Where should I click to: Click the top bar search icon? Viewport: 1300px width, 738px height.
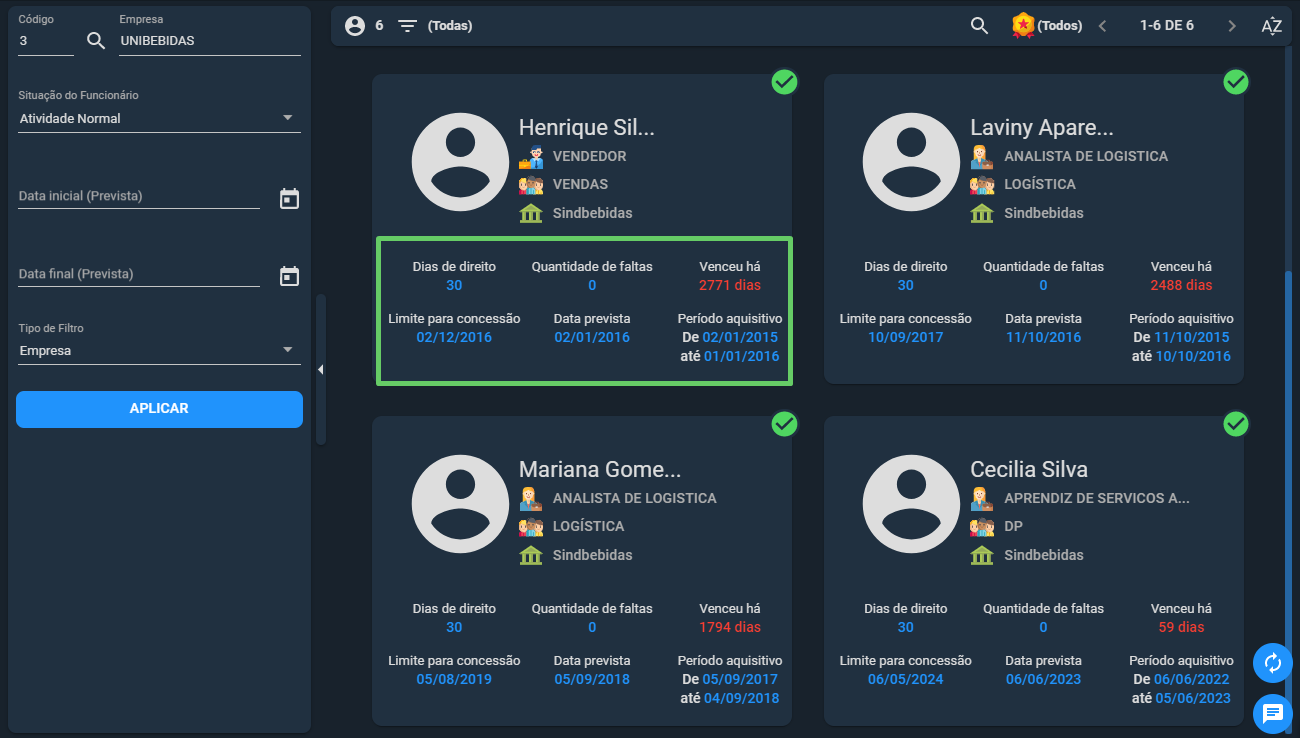pyautogui.click(x=980, y=26)
